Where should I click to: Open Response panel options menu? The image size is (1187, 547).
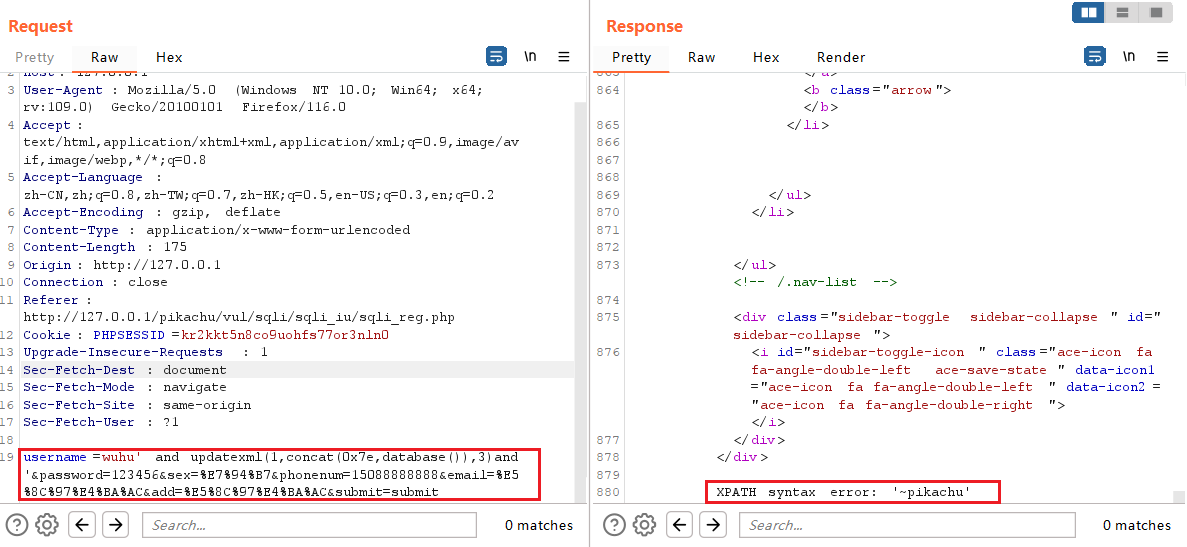tap(1162, 57)
